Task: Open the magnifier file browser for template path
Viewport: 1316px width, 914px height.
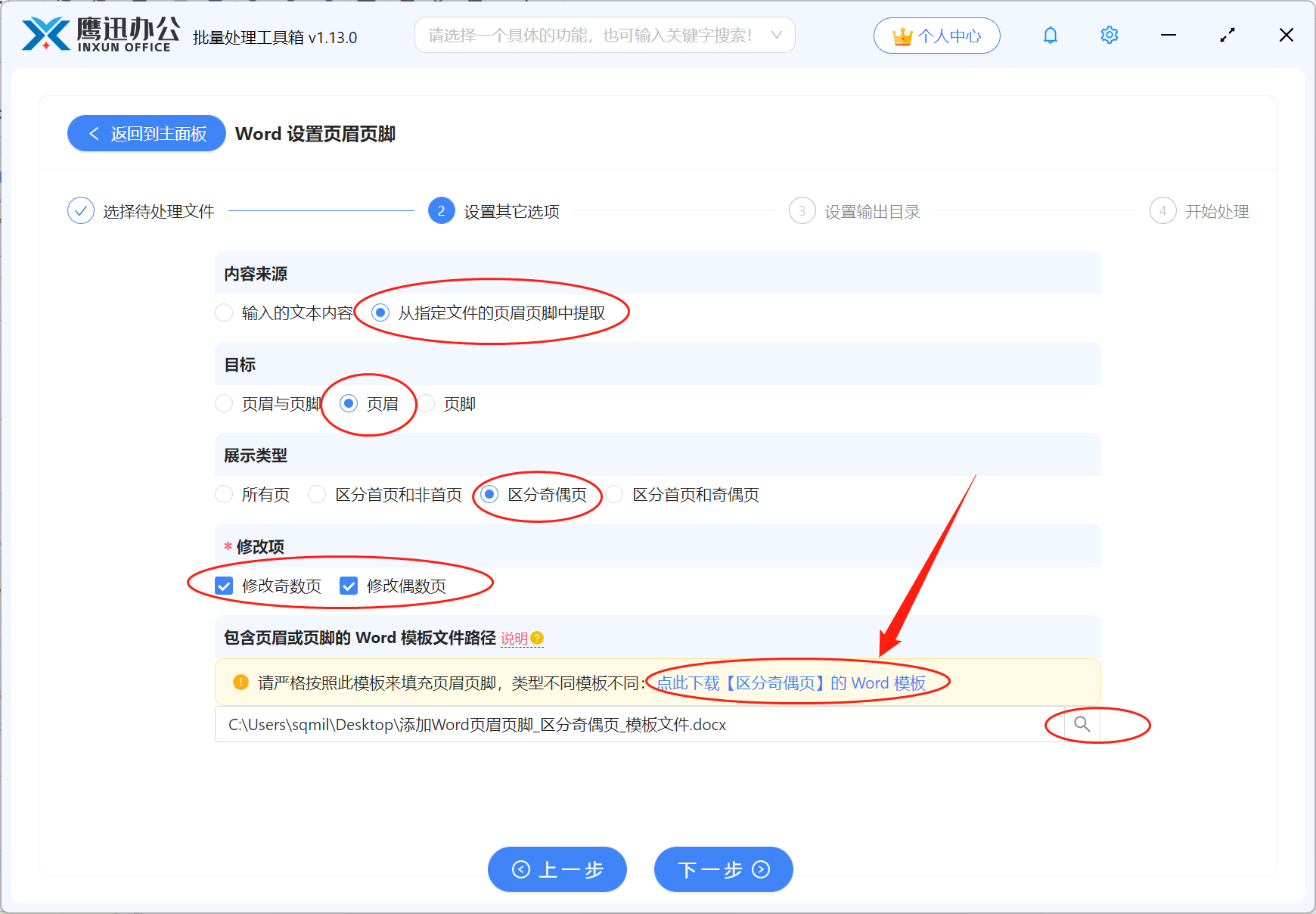Action: pyautogui.click(x=1082, y=724)
